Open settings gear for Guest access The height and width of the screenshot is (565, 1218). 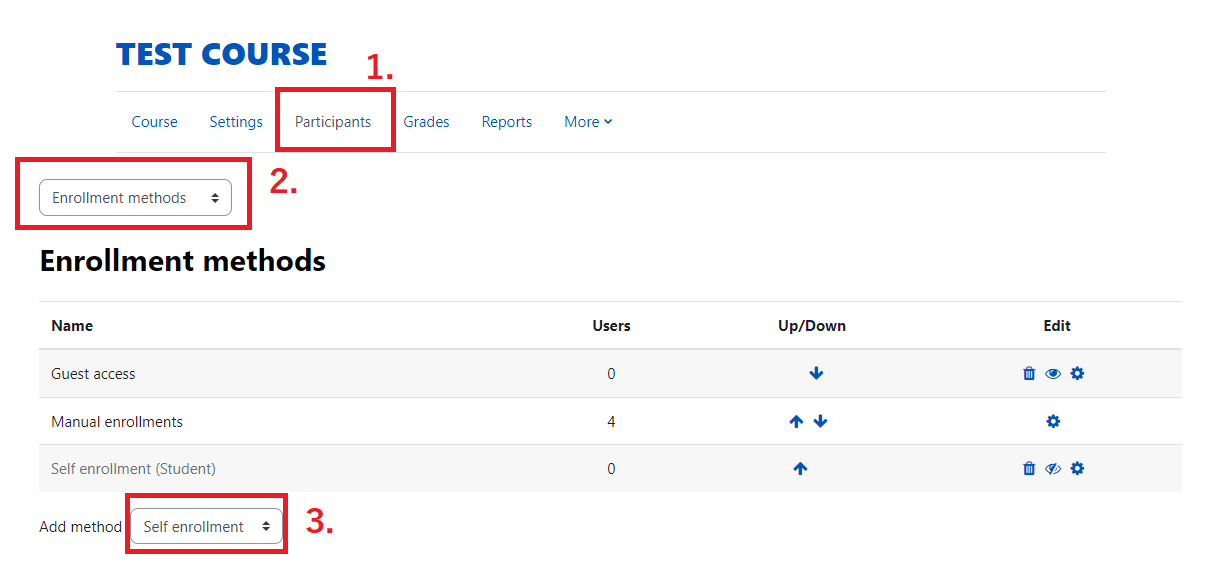click(1077, 374)
